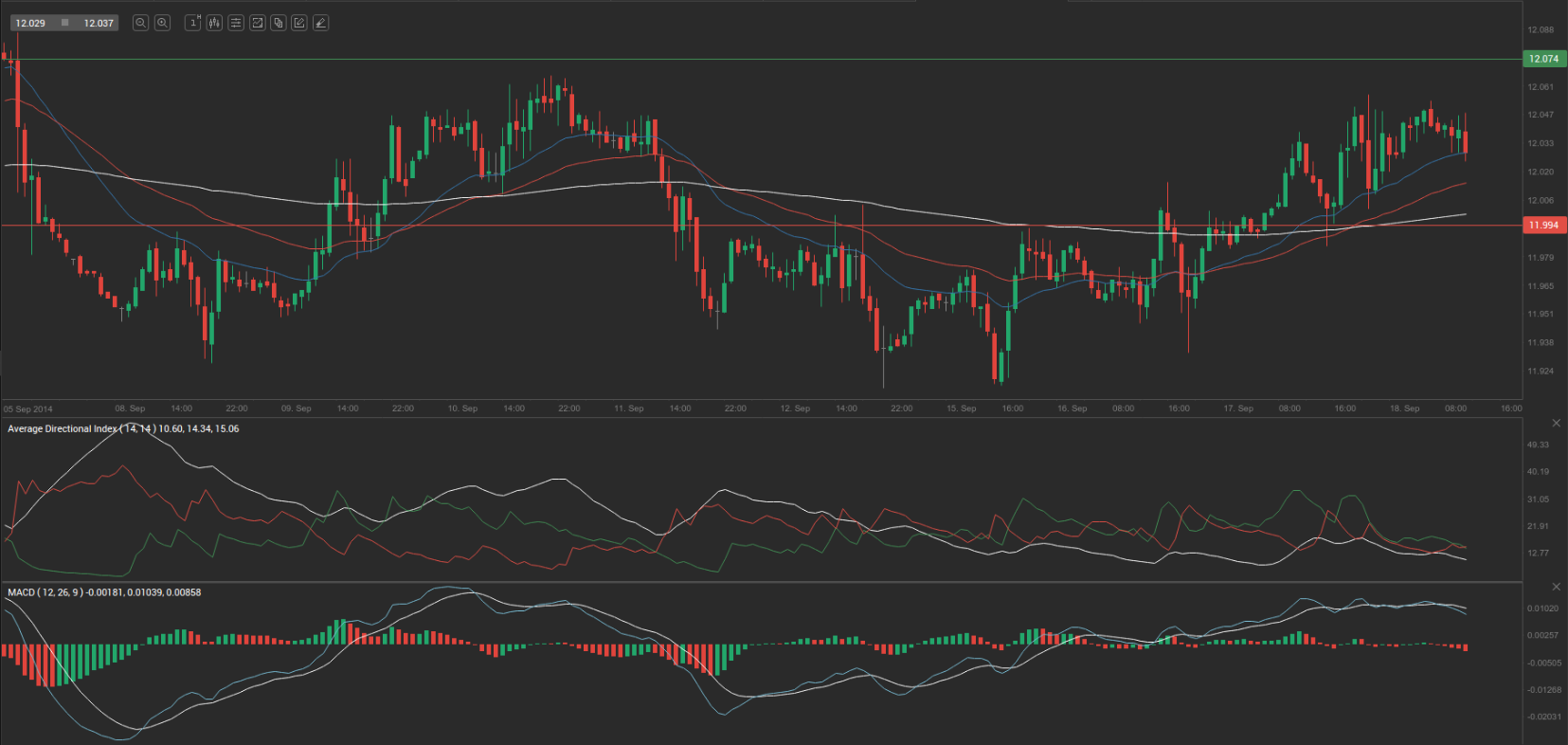Screen dimensions: 1568x745
Task: Open the candlestick chart type menu
Action: [x=214, y=23]
